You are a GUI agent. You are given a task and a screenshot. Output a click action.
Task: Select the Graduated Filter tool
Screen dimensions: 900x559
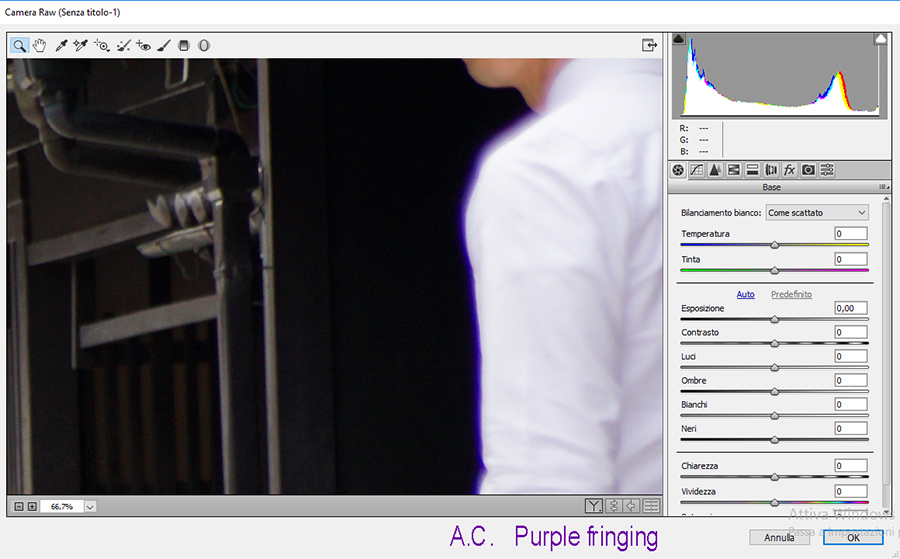[184, 45]
